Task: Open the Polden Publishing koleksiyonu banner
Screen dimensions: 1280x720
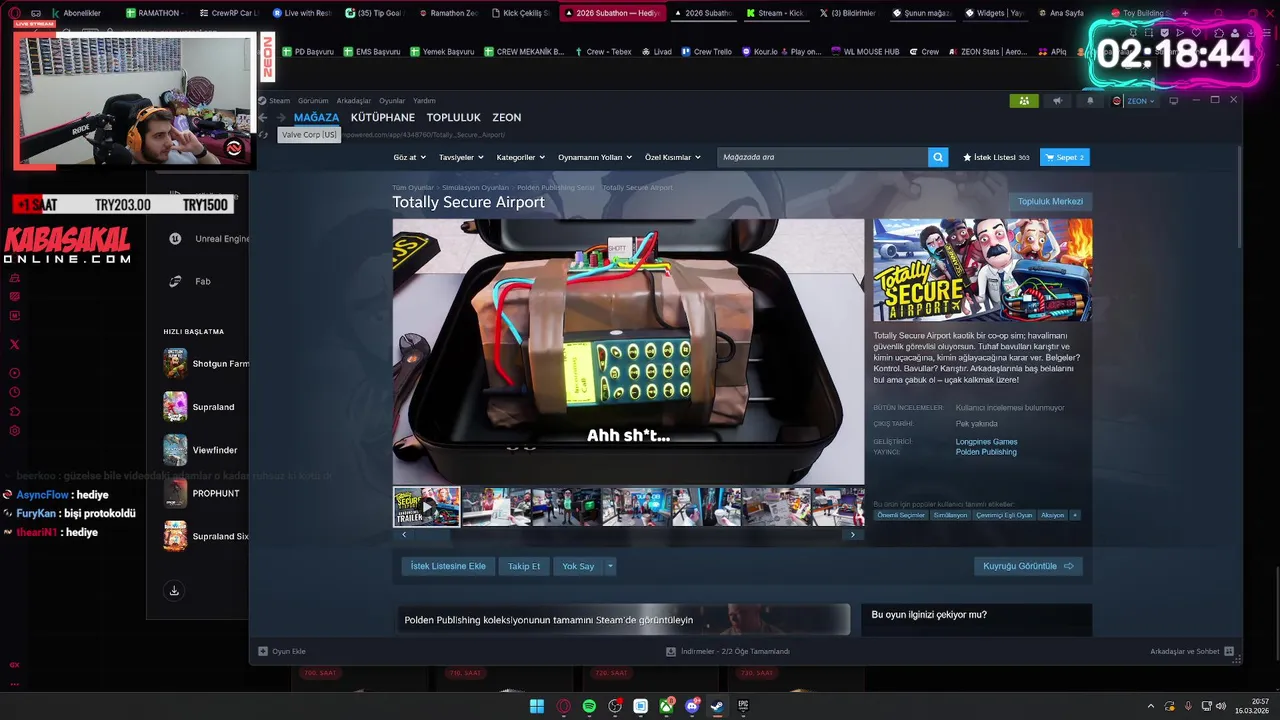Action: pos(623,619)
